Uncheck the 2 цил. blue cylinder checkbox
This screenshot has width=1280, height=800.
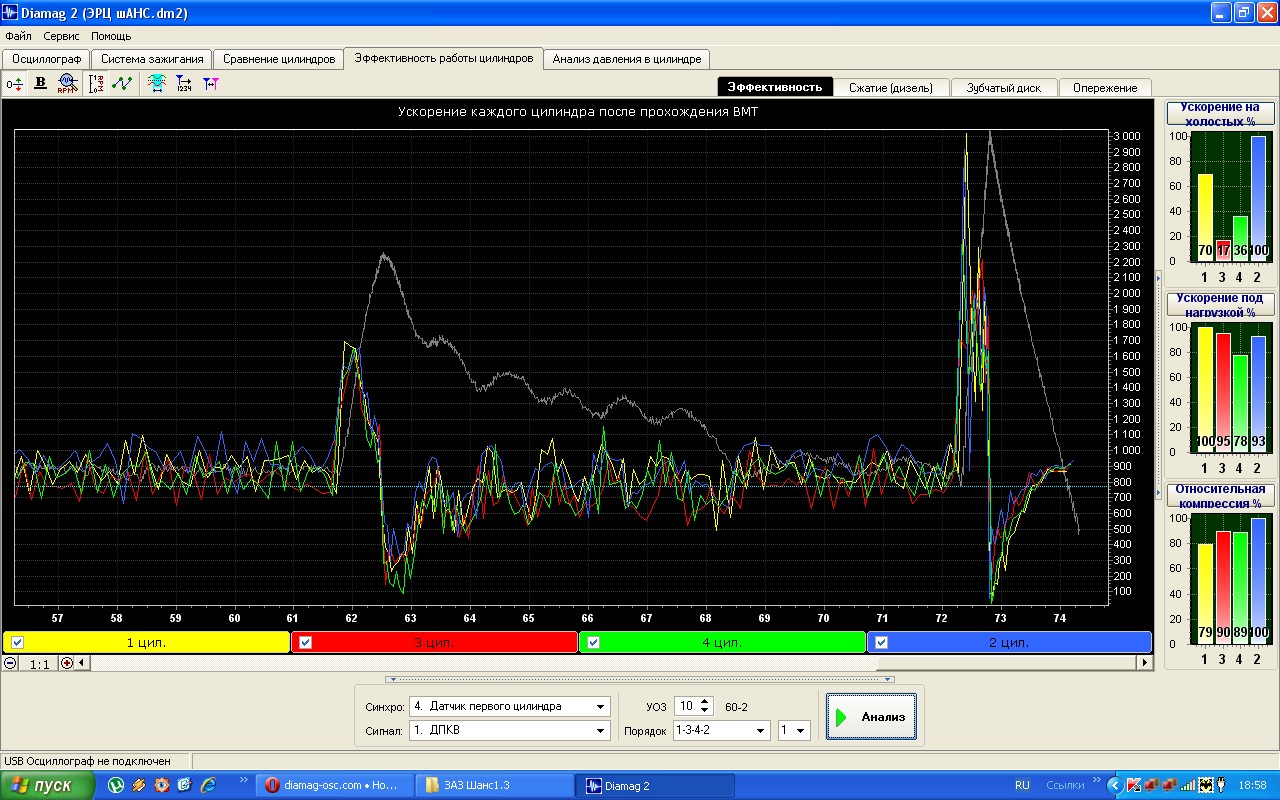click(x=882, y=643)
